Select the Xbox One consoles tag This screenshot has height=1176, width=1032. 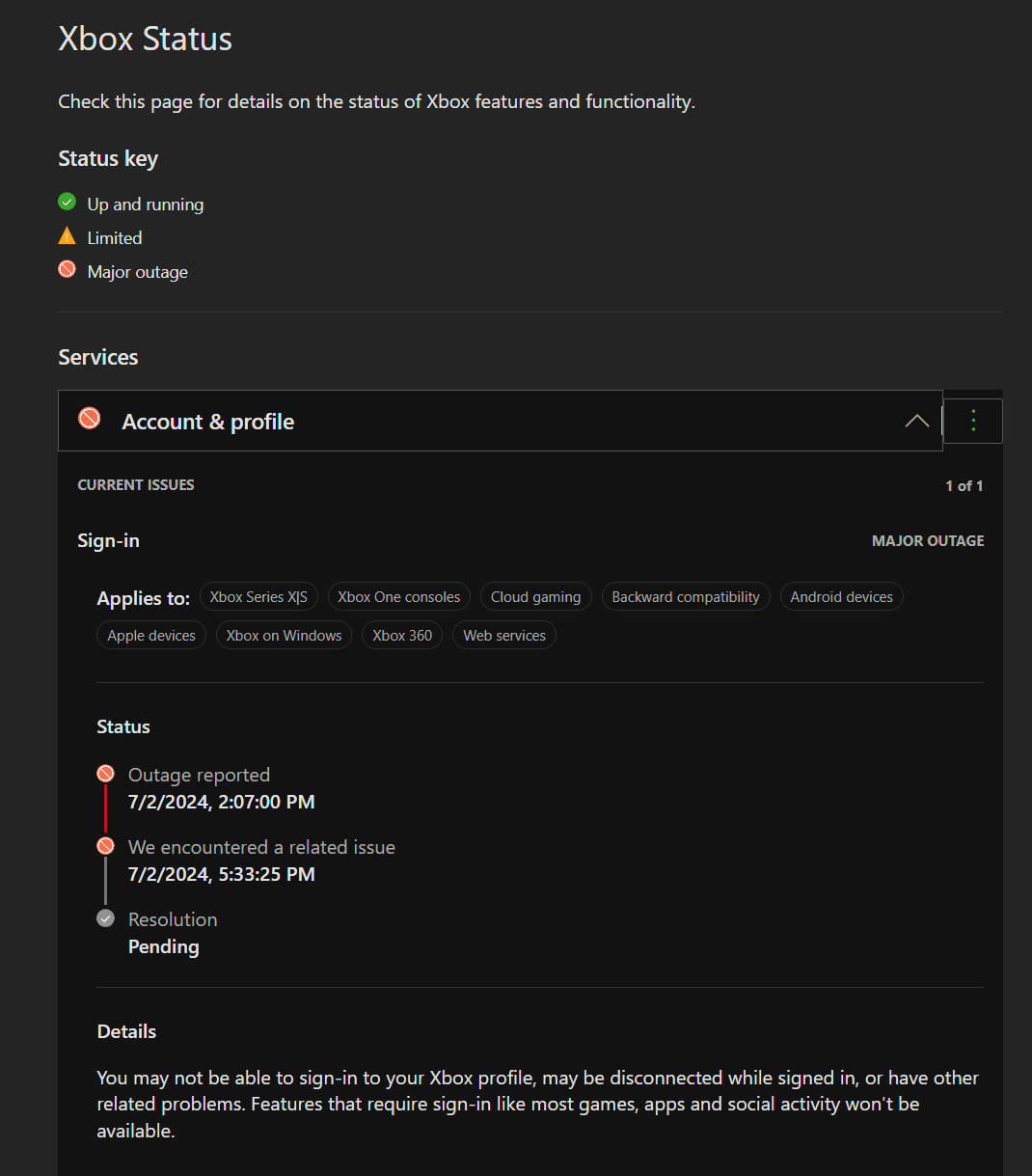coord(399,597)
